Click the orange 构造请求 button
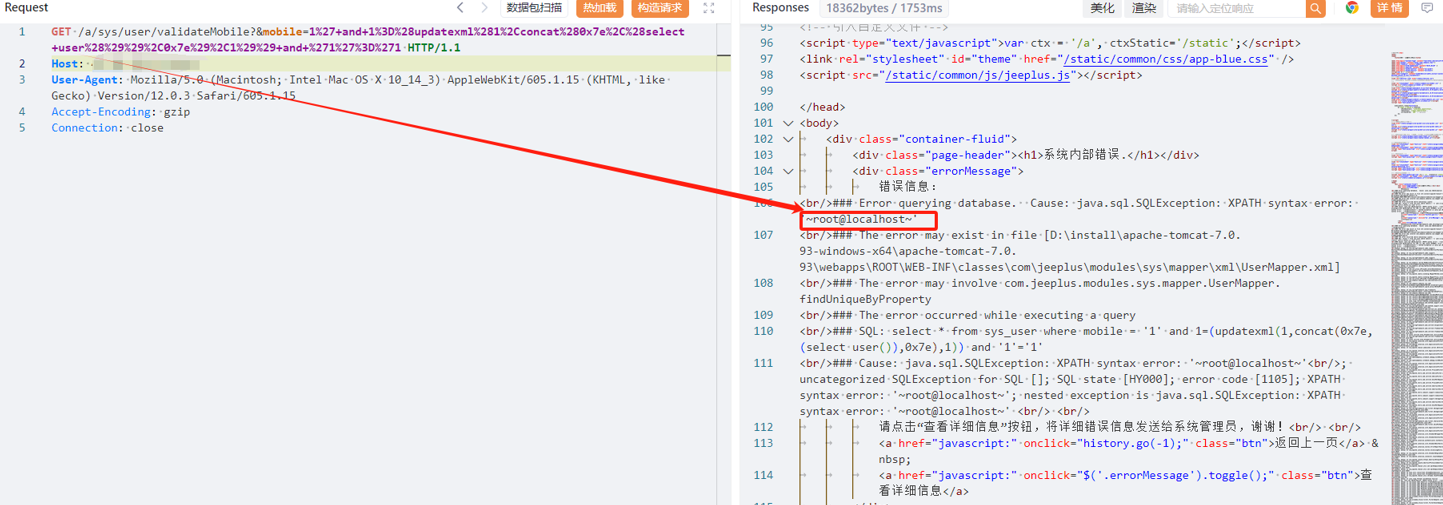The height and width of the screenshot is (505, 1443). [x=659, y=8]
